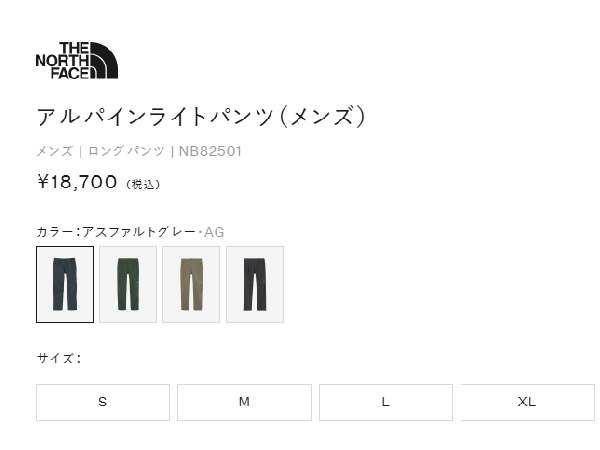Click the AG color code text
600x450 pixels.
point(214,232)
